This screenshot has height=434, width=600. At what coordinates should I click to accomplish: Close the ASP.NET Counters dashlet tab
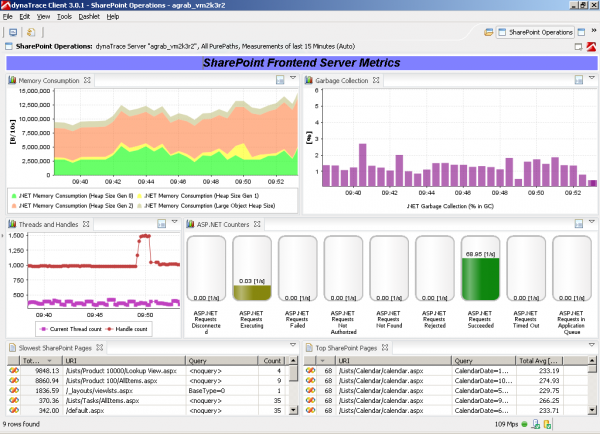point(257,224)
